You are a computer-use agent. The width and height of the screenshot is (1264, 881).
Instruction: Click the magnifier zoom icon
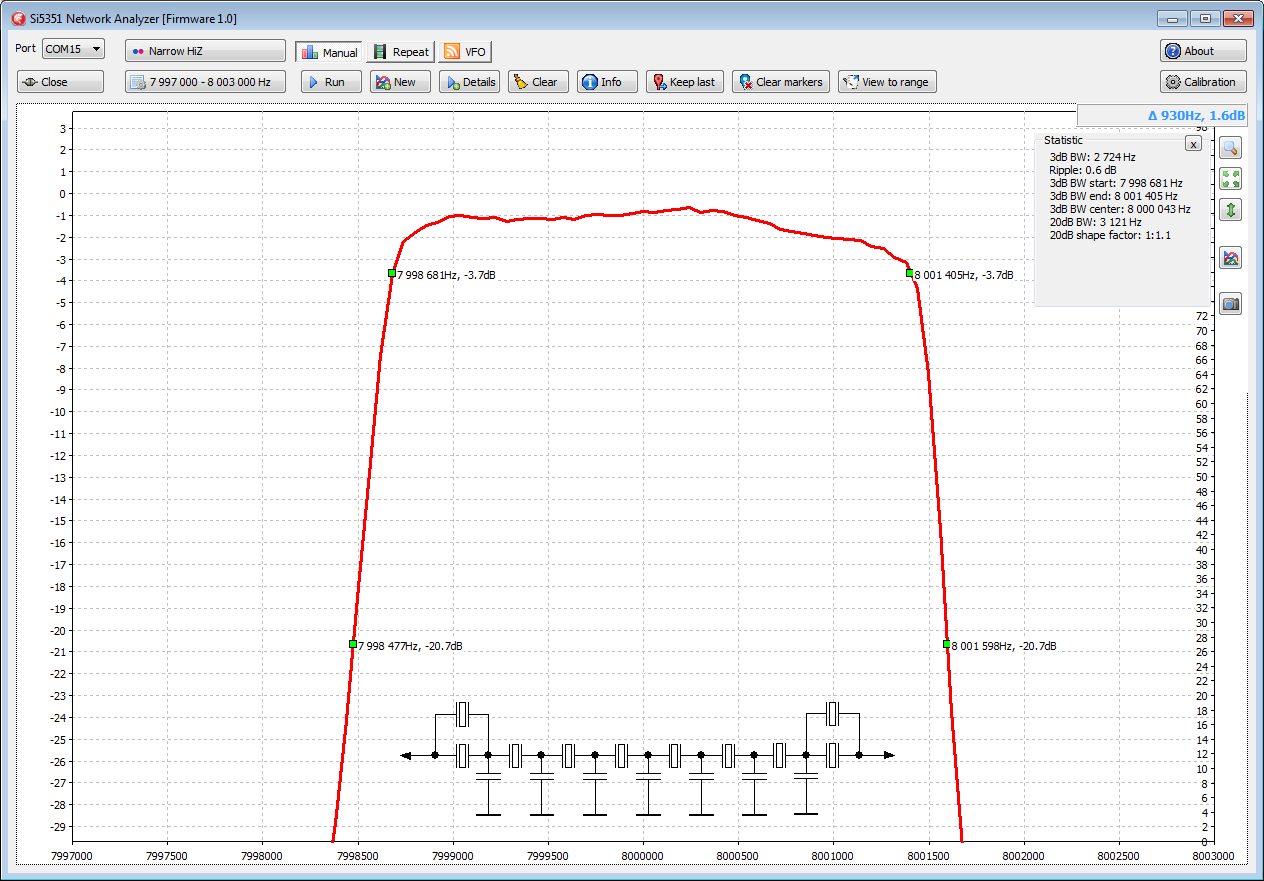[x=1231, y=148]
